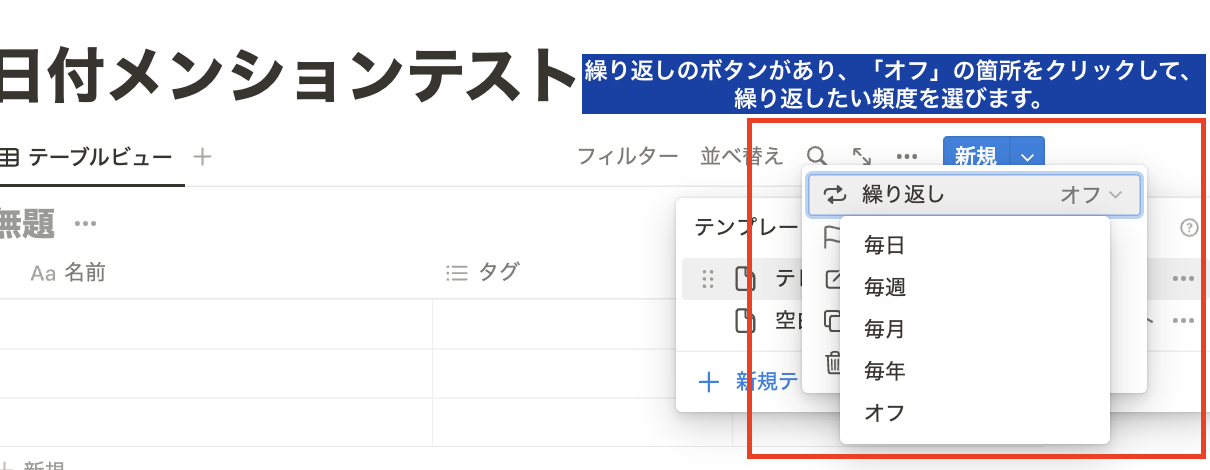Click the trash icon in the template menu
The width and height of the screenshot is (1210, 470).
[x=832, y=364]
